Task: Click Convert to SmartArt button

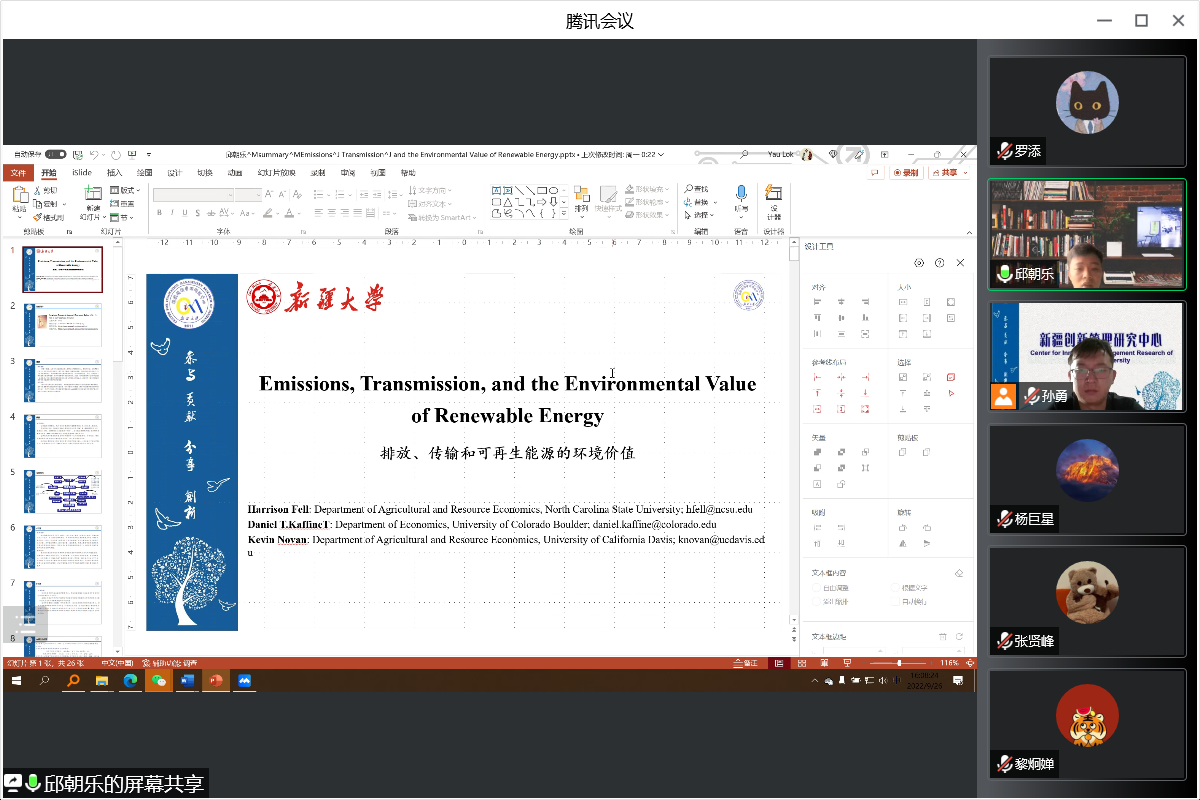Action: coord(442,217)
